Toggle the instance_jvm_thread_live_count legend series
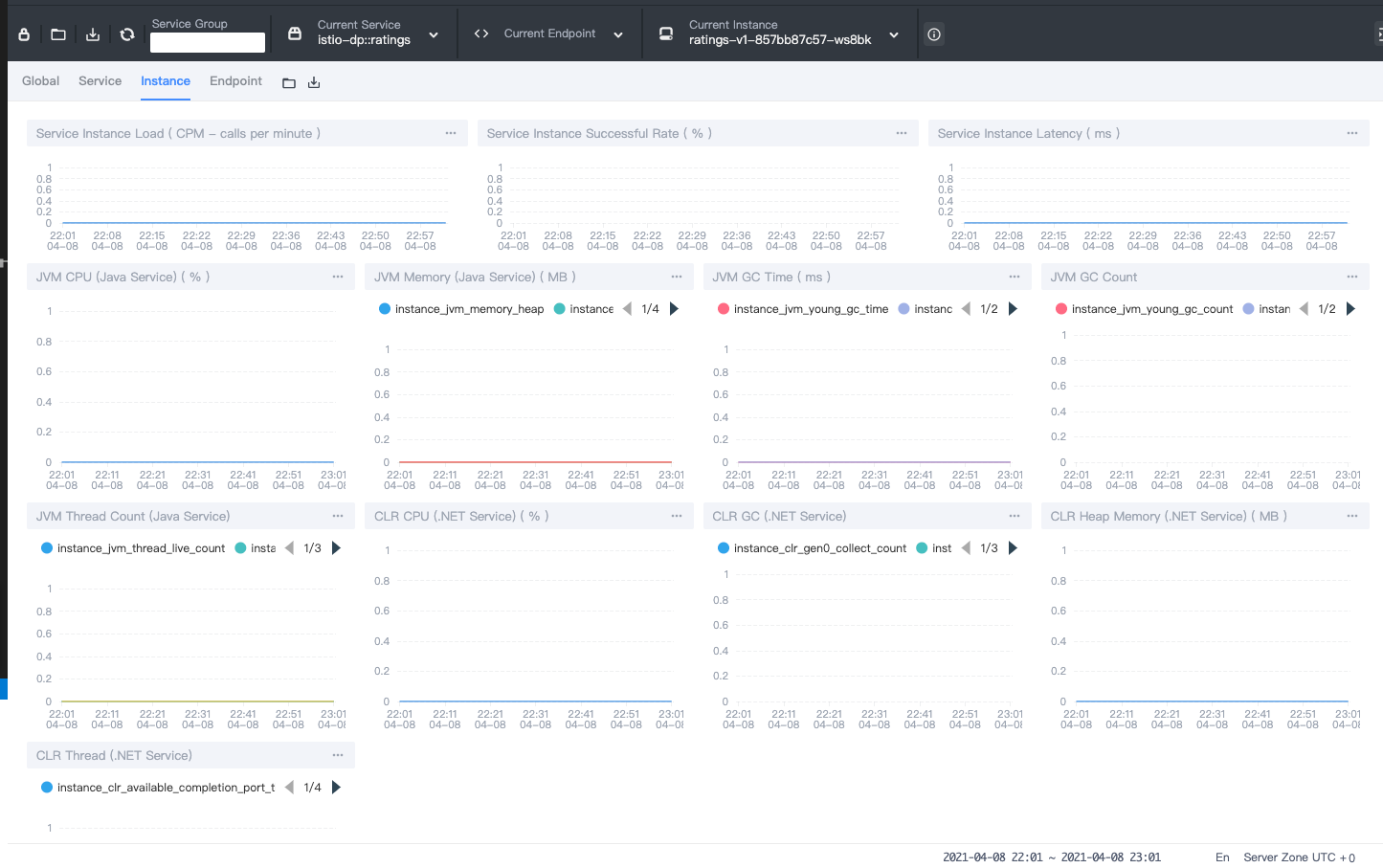 pyautogui.click(x=133, y=548)
